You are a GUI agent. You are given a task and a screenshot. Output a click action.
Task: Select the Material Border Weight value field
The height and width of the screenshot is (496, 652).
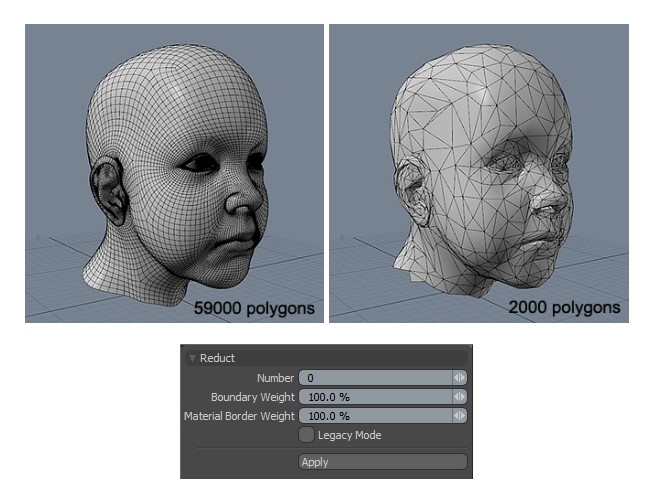pyautogui.click(x=374, y=416)
